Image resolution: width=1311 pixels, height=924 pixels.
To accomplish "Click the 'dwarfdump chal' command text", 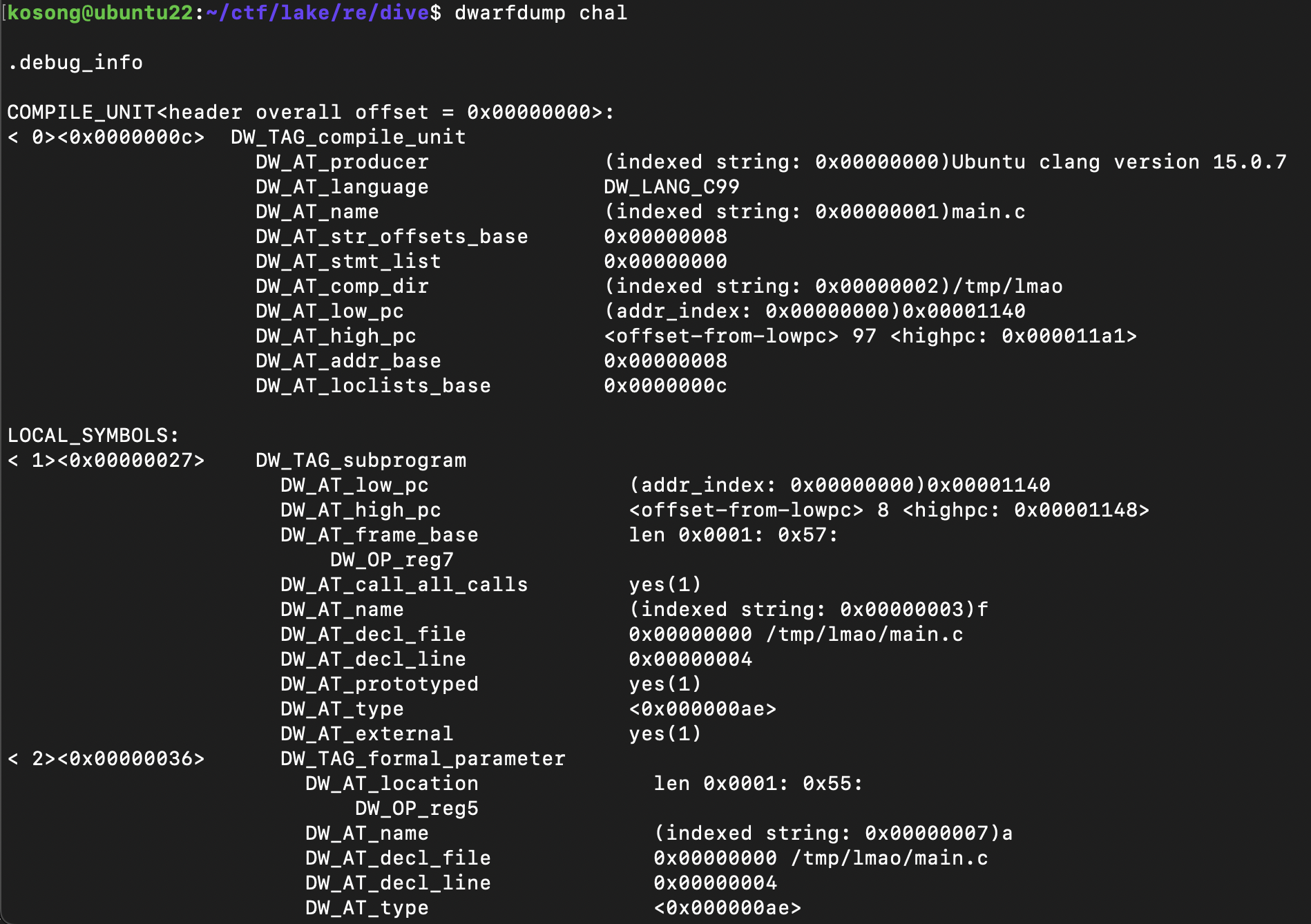I will click(x=540, y=13).
